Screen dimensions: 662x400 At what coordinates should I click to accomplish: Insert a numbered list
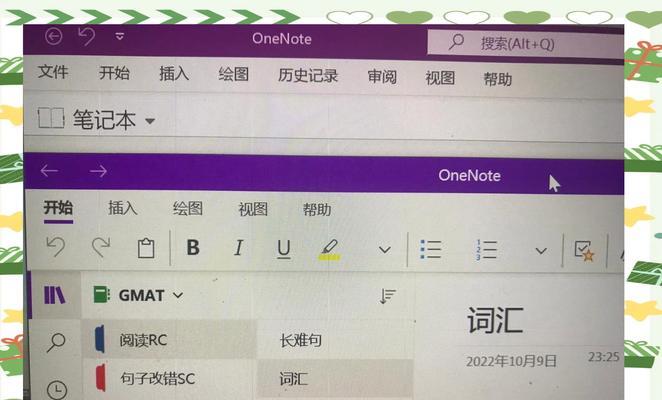tap(486, 250)
